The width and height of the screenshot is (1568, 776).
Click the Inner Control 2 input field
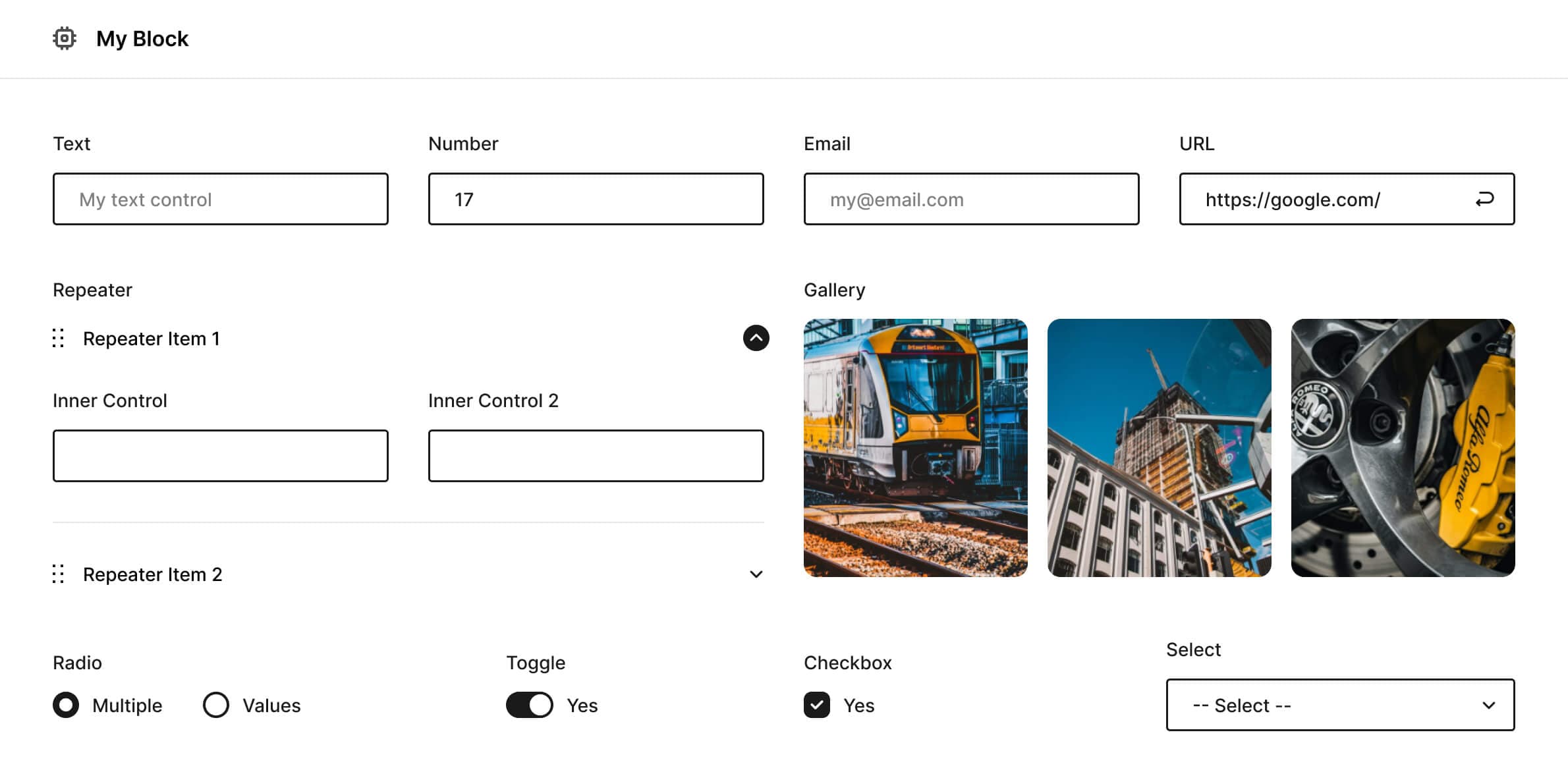pos(595,455)
